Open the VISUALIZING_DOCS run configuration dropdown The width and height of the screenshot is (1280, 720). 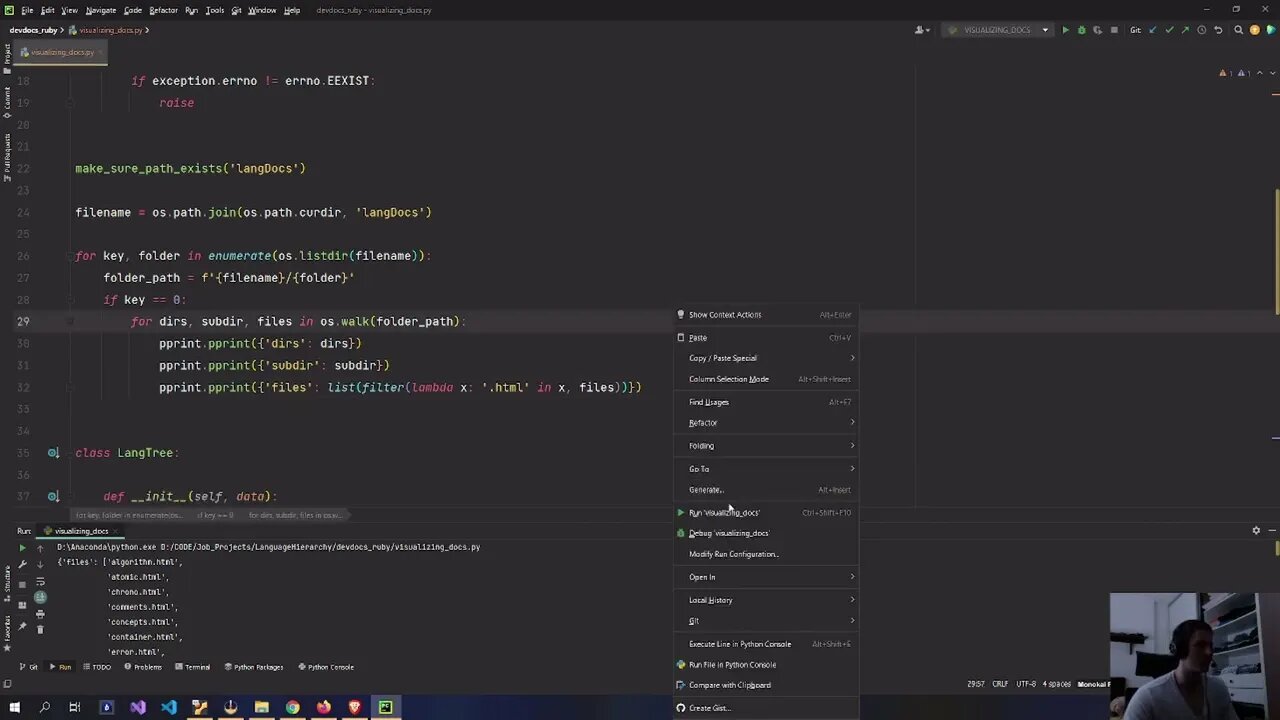coord(998,30)
